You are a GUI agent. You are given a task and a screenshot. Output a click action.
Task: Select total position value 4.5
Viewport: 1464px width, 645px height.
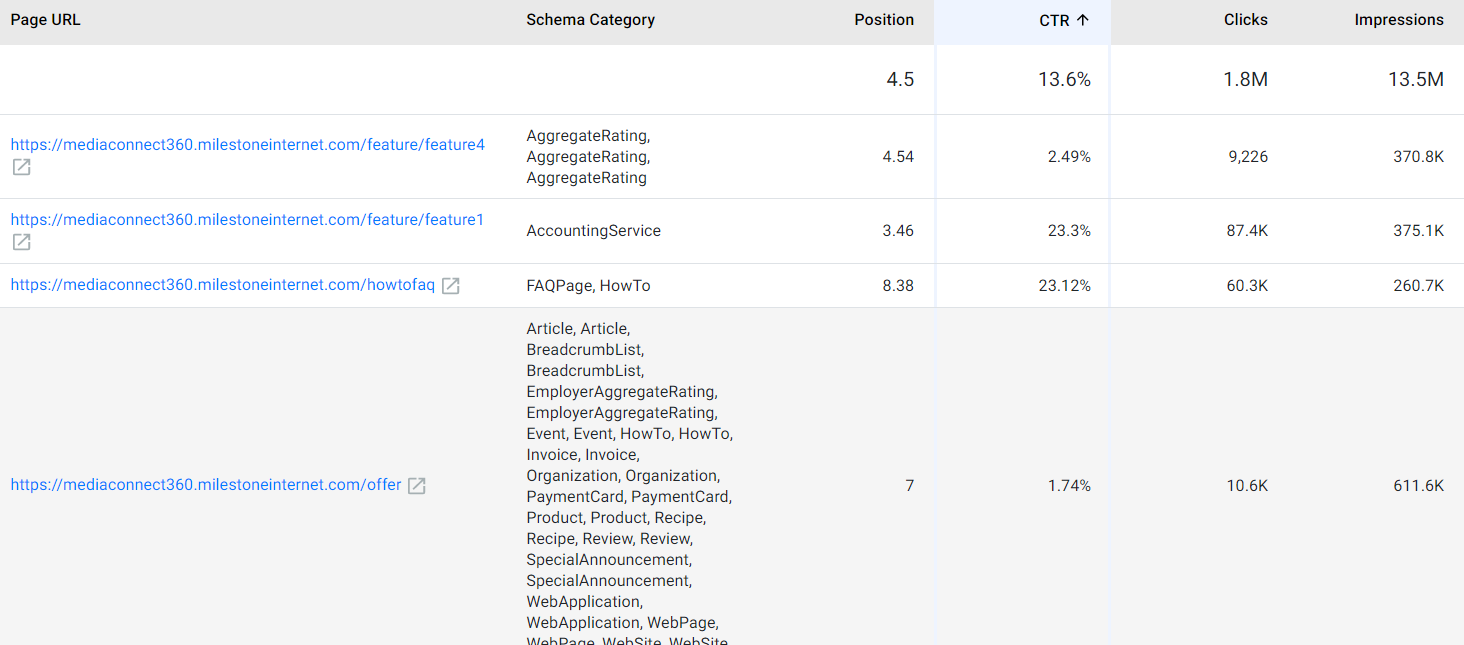900,80
